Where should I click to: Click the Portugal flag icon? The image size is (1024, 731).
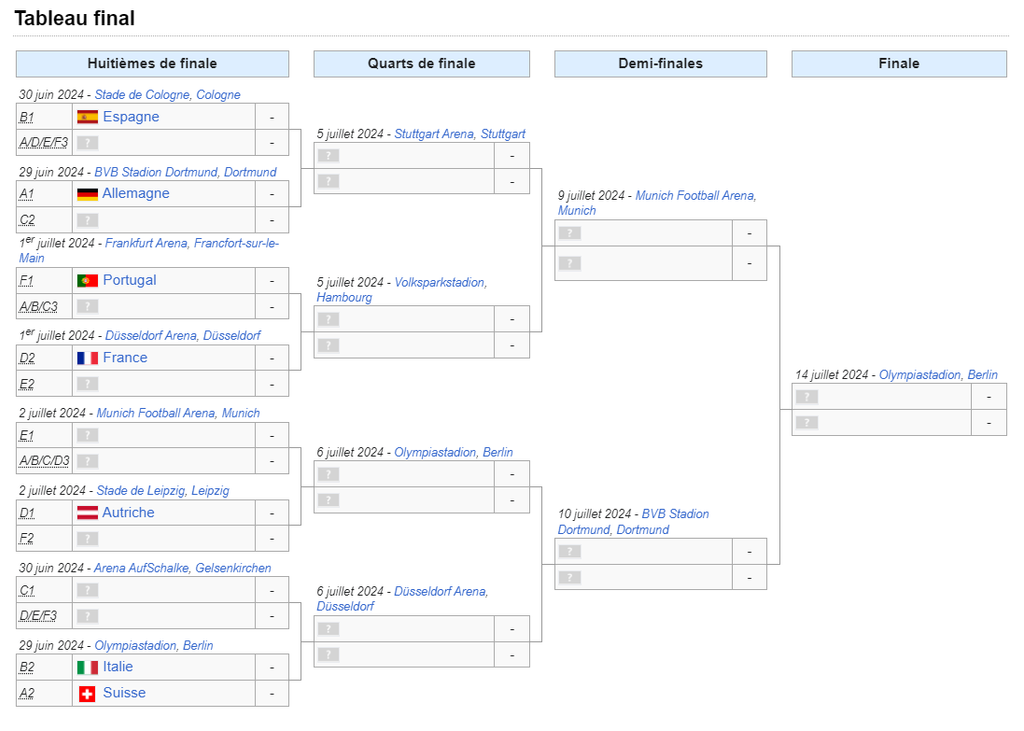pos(88,281)
